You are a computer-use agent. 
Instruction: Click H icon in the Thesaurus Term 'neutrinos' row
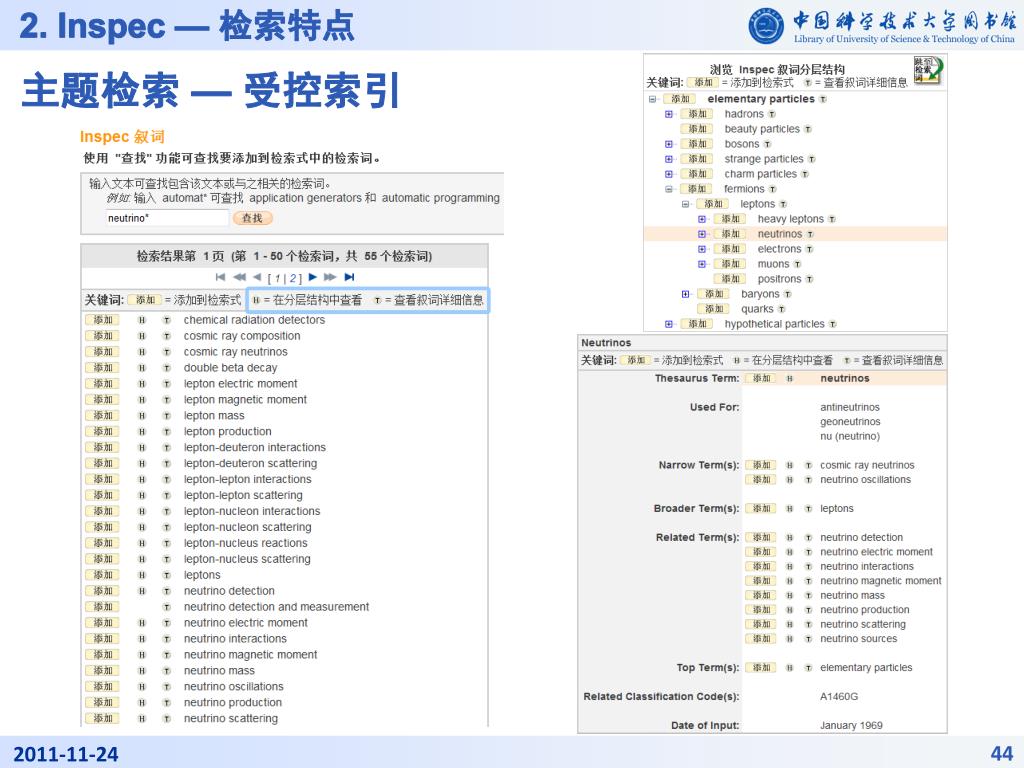click(x=790, y=379)
